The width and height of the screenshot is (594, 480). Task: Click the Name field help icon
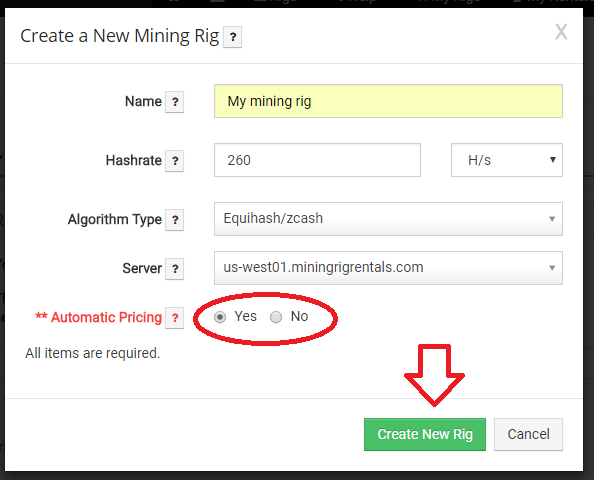point(175,102)
